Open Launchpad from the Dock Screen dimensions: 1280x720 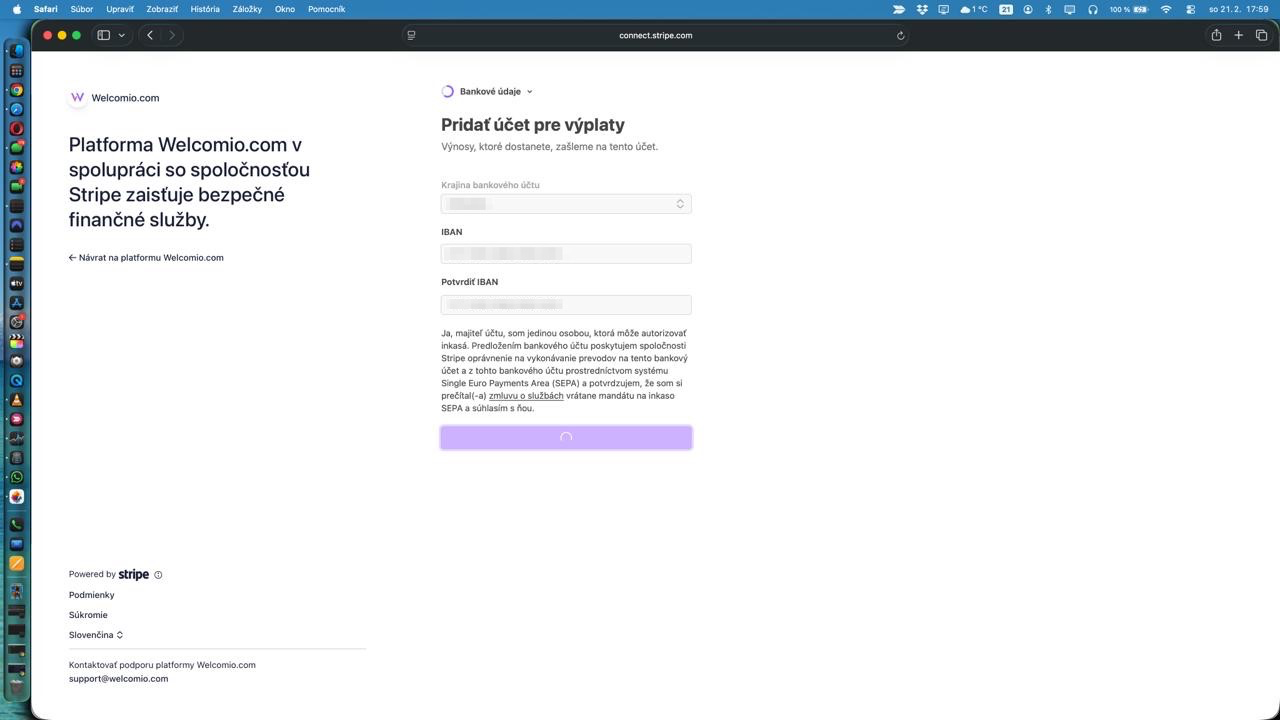coord(16,71)
